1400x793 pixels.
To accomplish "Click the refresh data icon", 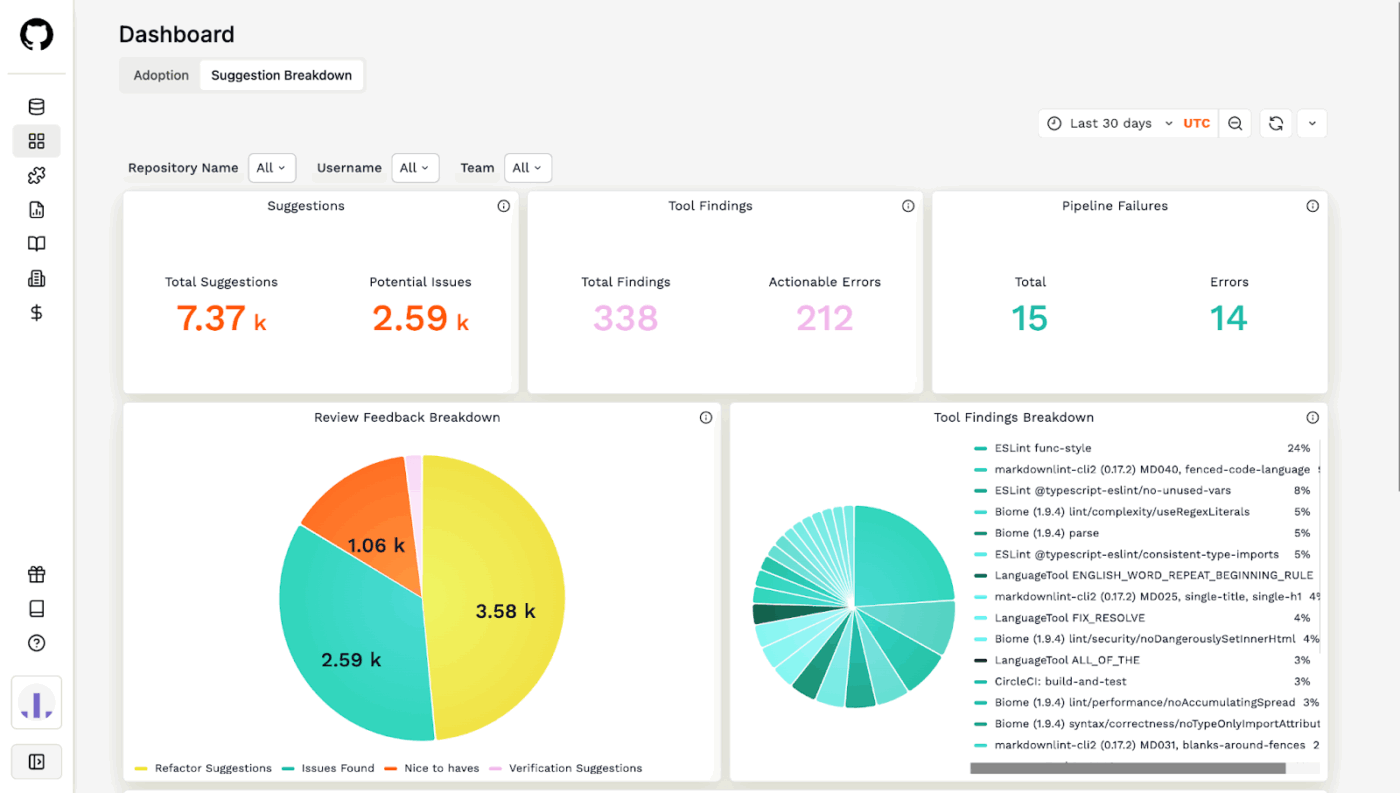I will pos(1275,123).
